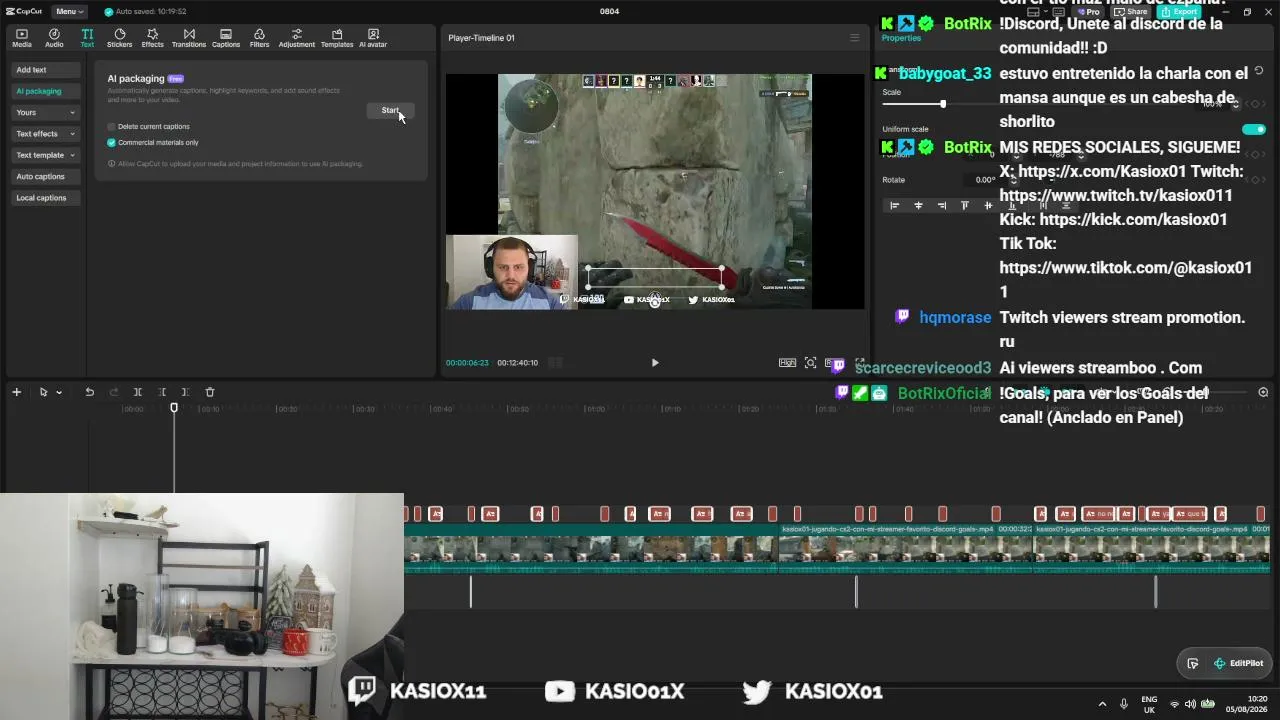Delete right of the playhead
This screenshot has width=1280, height=720.
[x=186, y=392]
